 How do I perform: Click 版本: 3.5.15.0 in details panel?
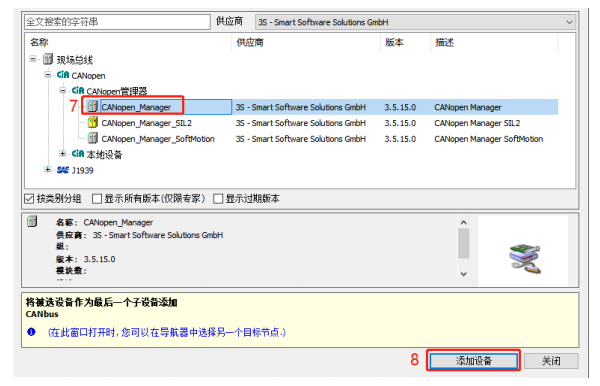coord(85,259)
